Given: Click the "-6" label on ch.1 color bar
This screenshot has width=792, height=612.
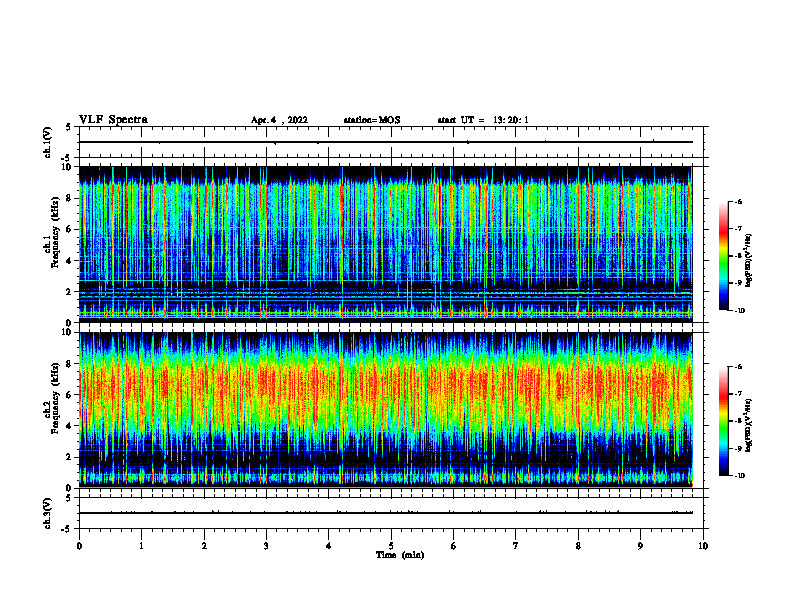Looking at the screenshot, I should point(738,202).
